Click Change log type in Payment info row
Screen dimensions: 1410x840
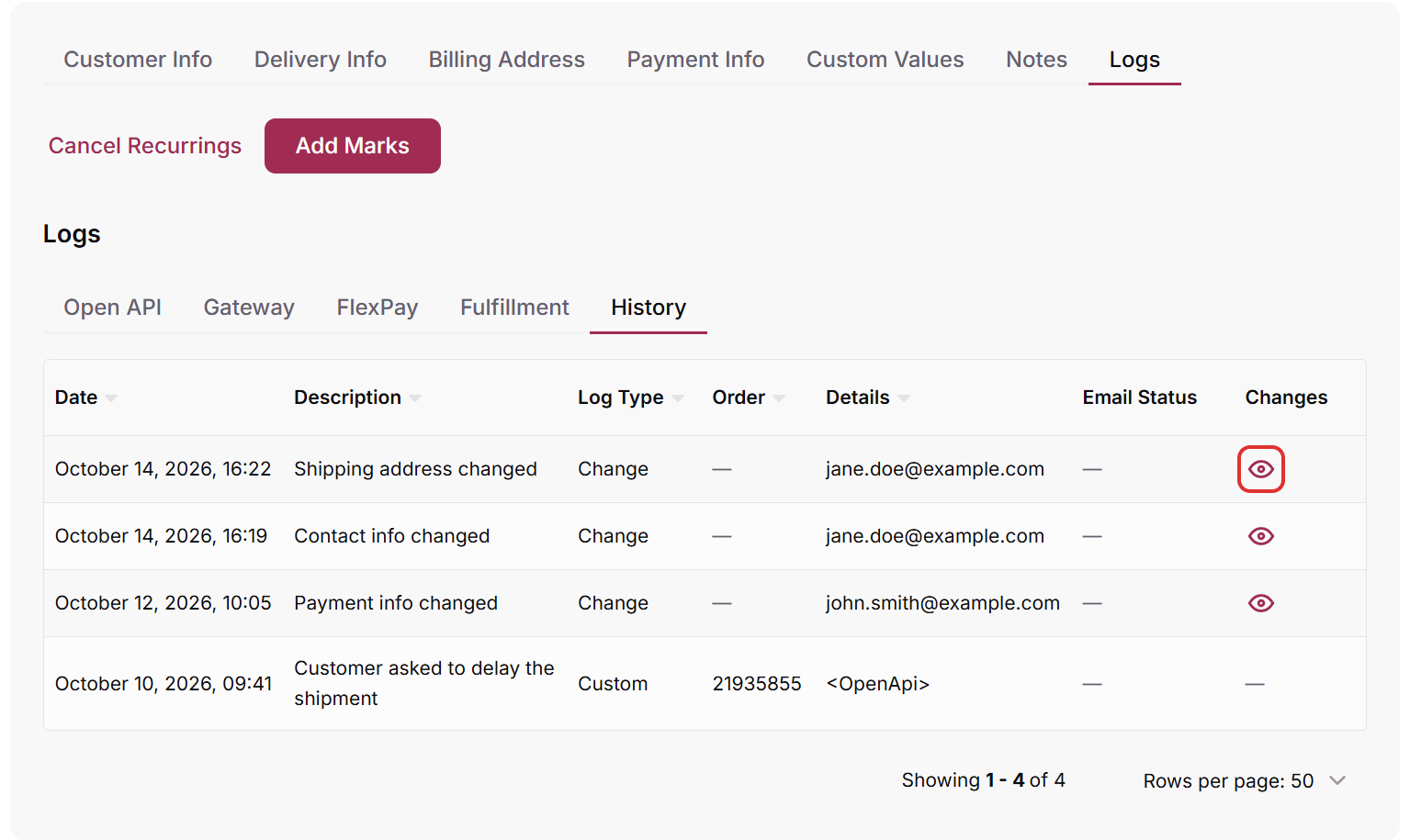613,603
